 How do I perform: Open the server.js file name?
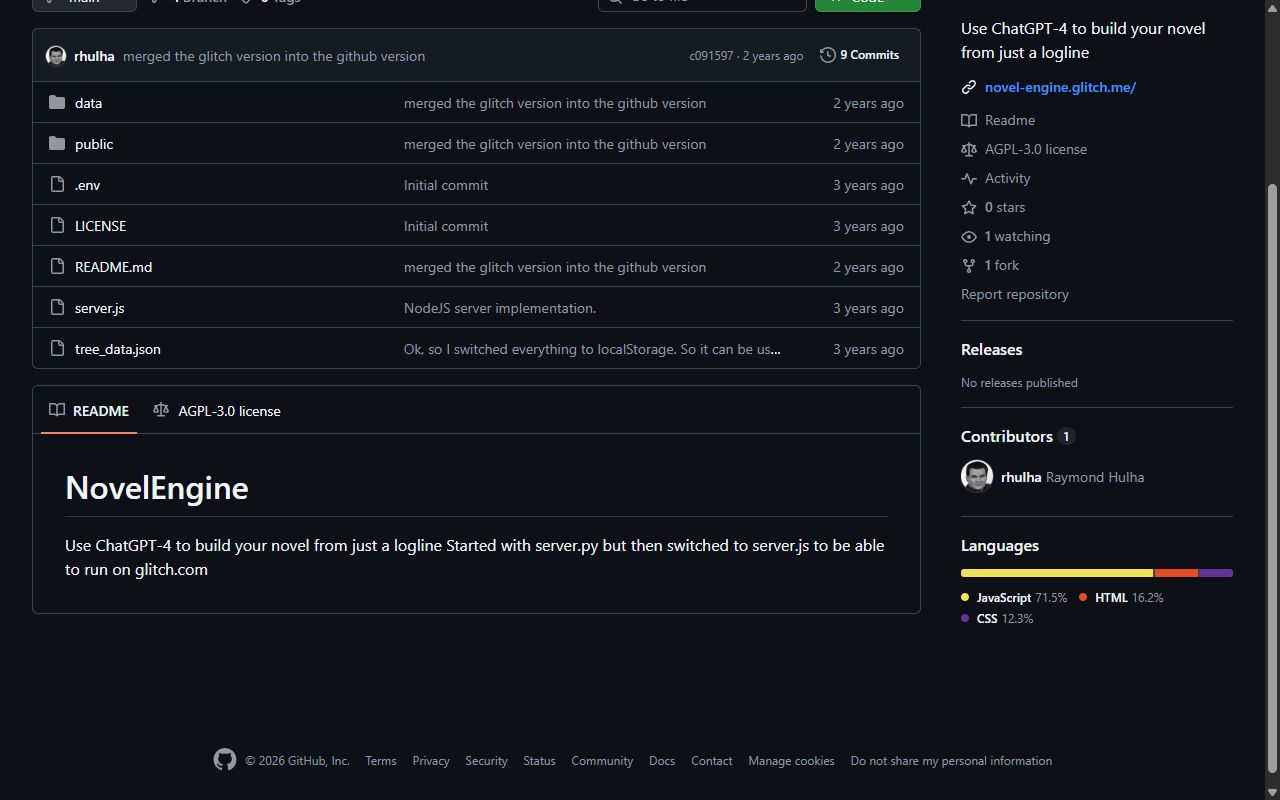(99, 308)
